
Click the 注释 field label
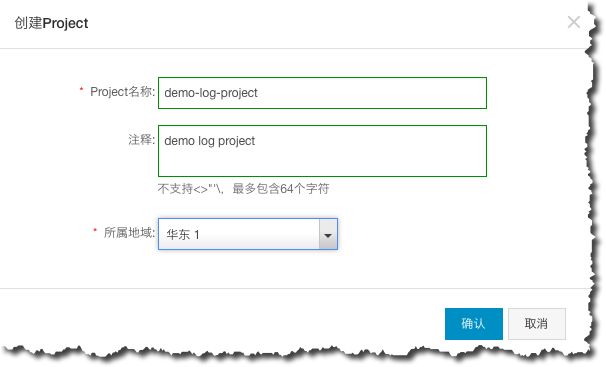click(141, 140)
